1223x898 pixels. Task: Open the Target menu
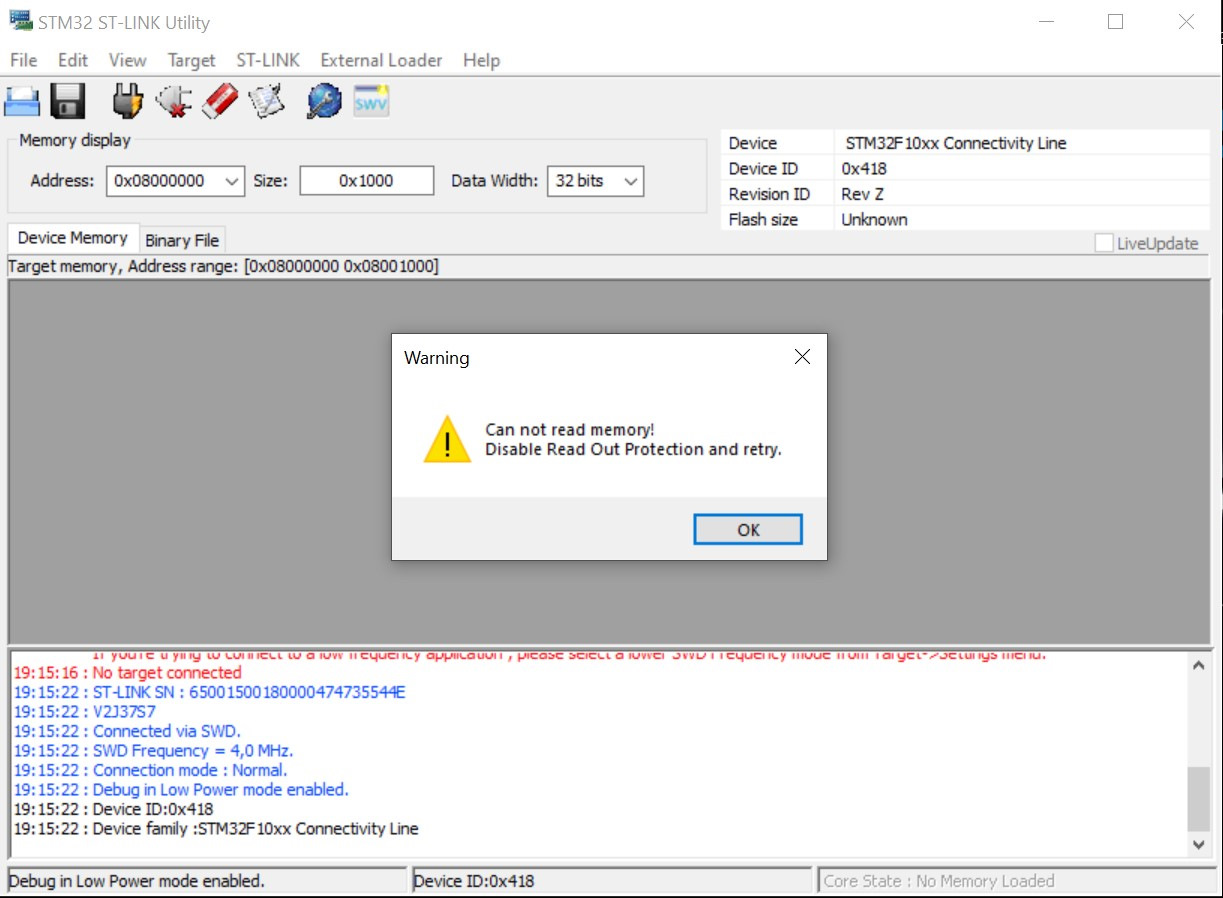coord(191,60)
